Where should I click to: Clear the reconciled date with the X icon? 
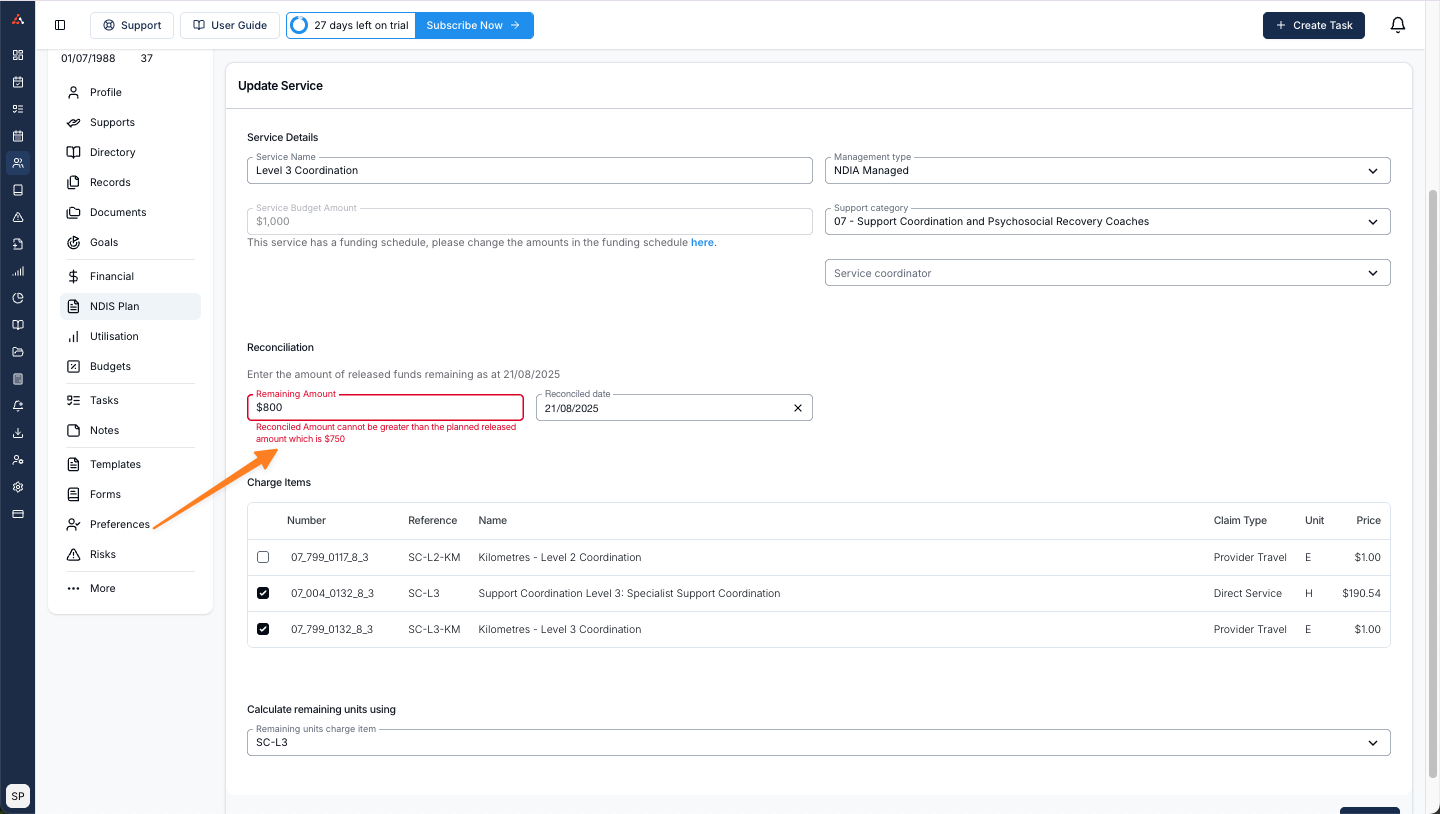(798, 408)
